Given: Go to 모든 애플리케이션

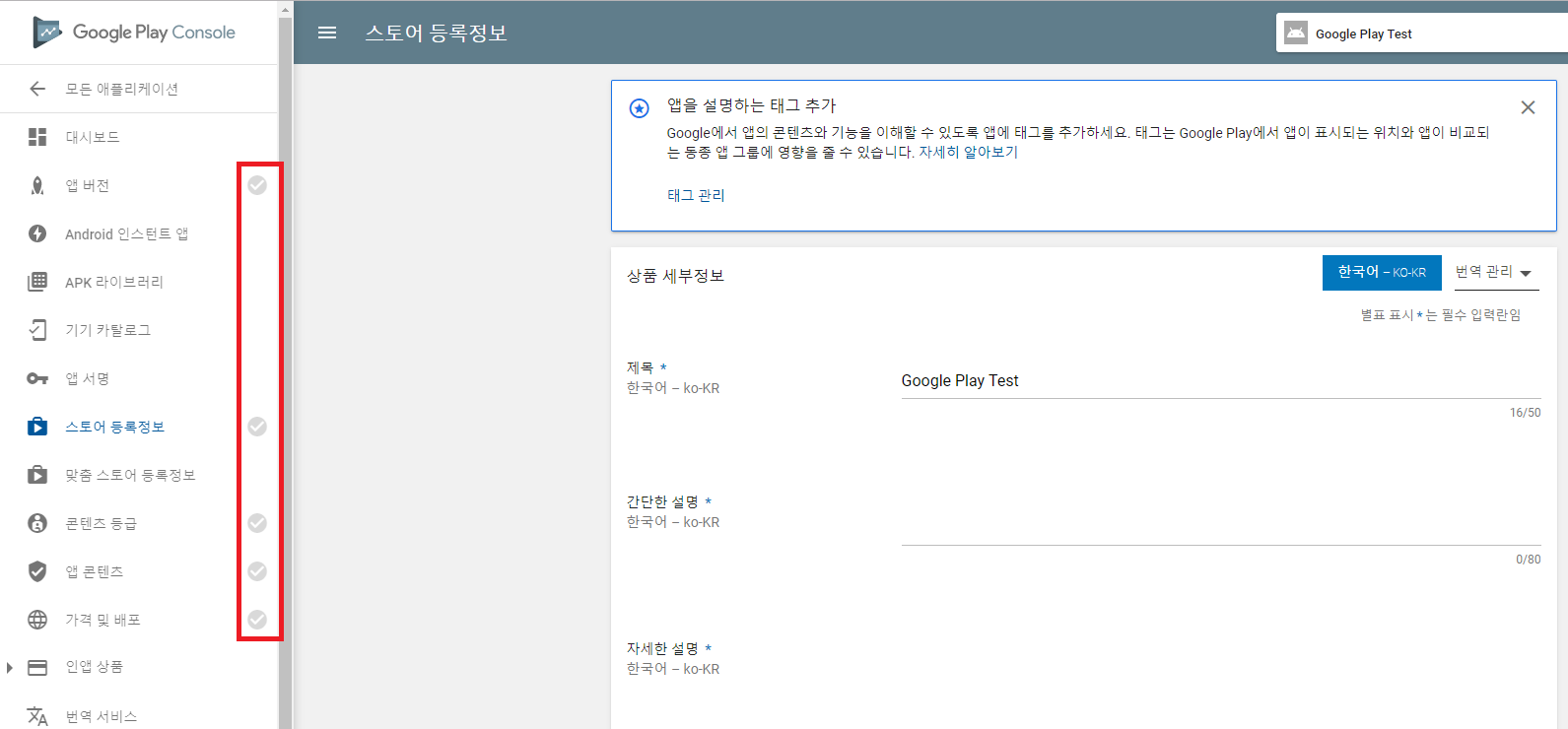Looking at the screenshot, I should tap(121, 89).
